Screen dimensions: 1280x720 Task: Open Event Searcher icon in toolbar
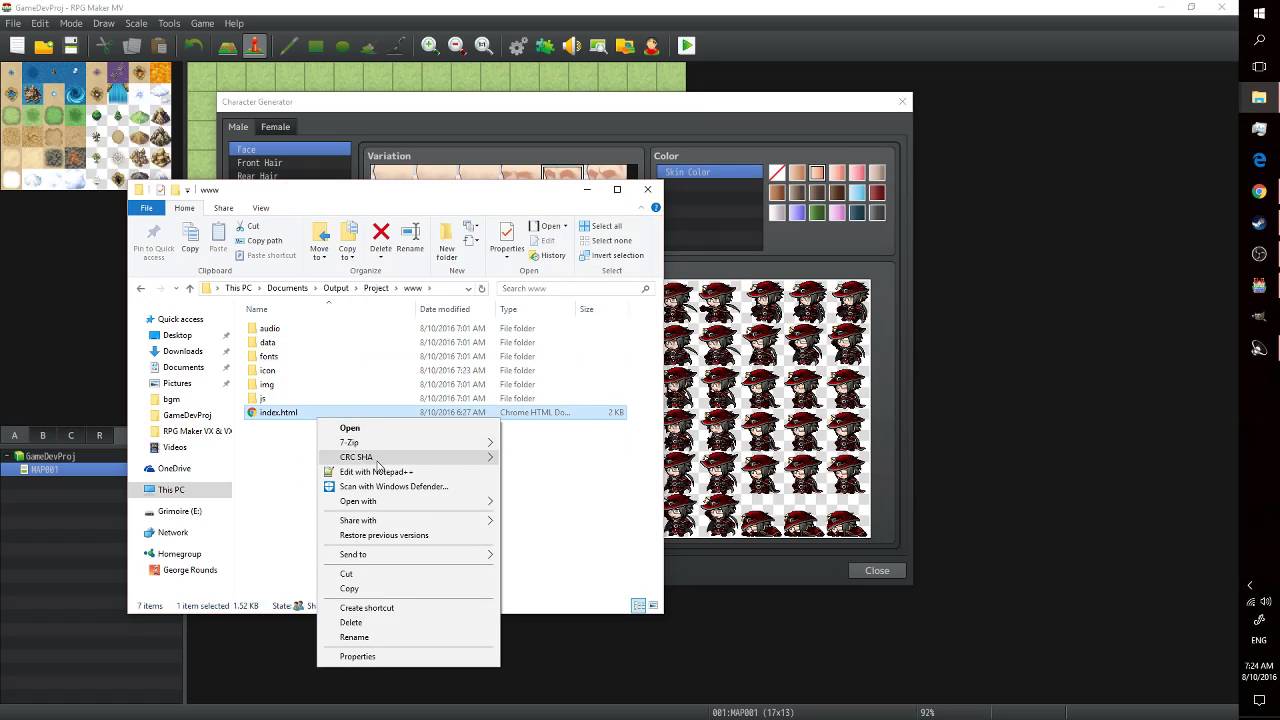(x=598, y=46)
